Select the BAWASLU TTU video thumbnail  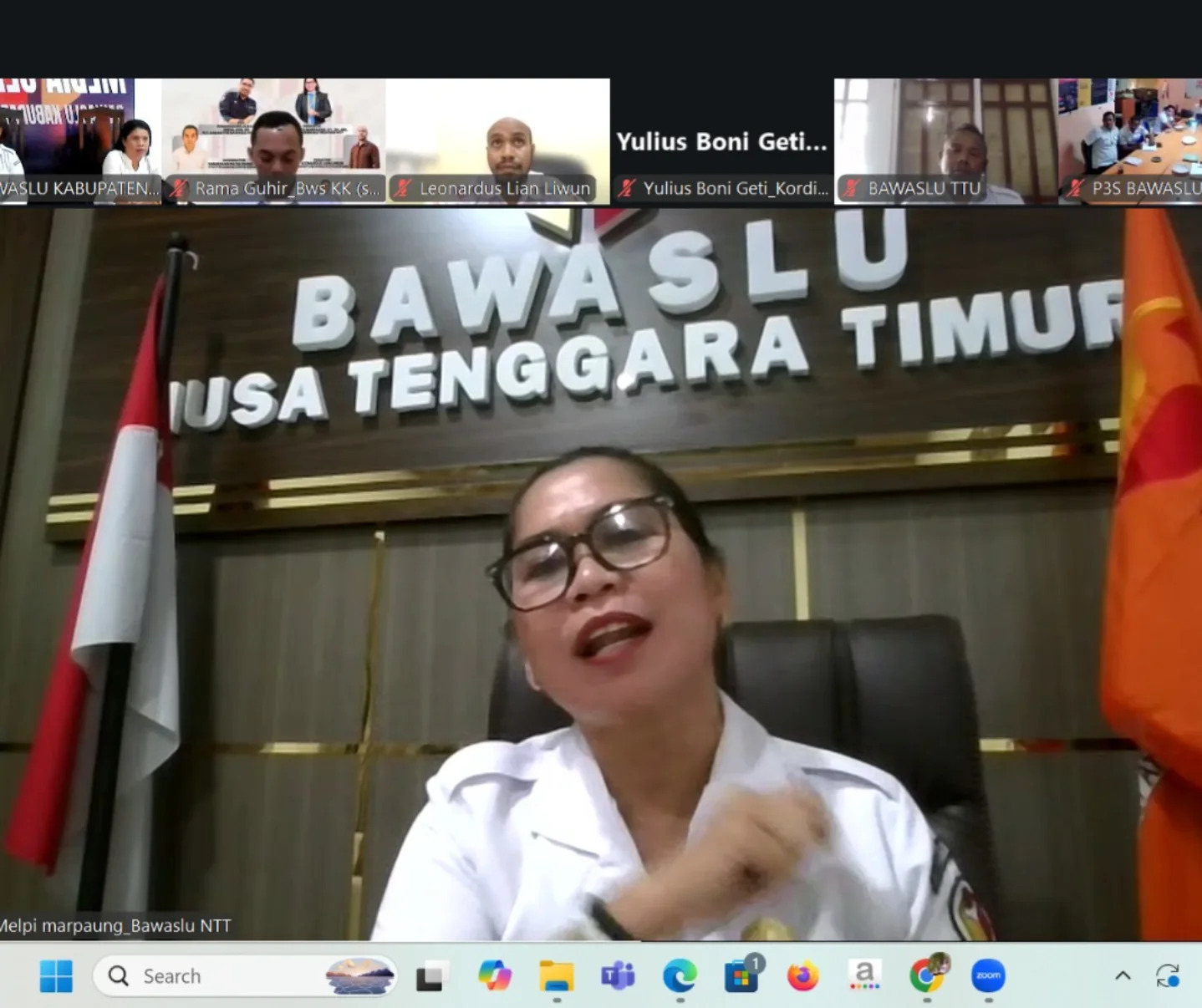coord(946,140)
